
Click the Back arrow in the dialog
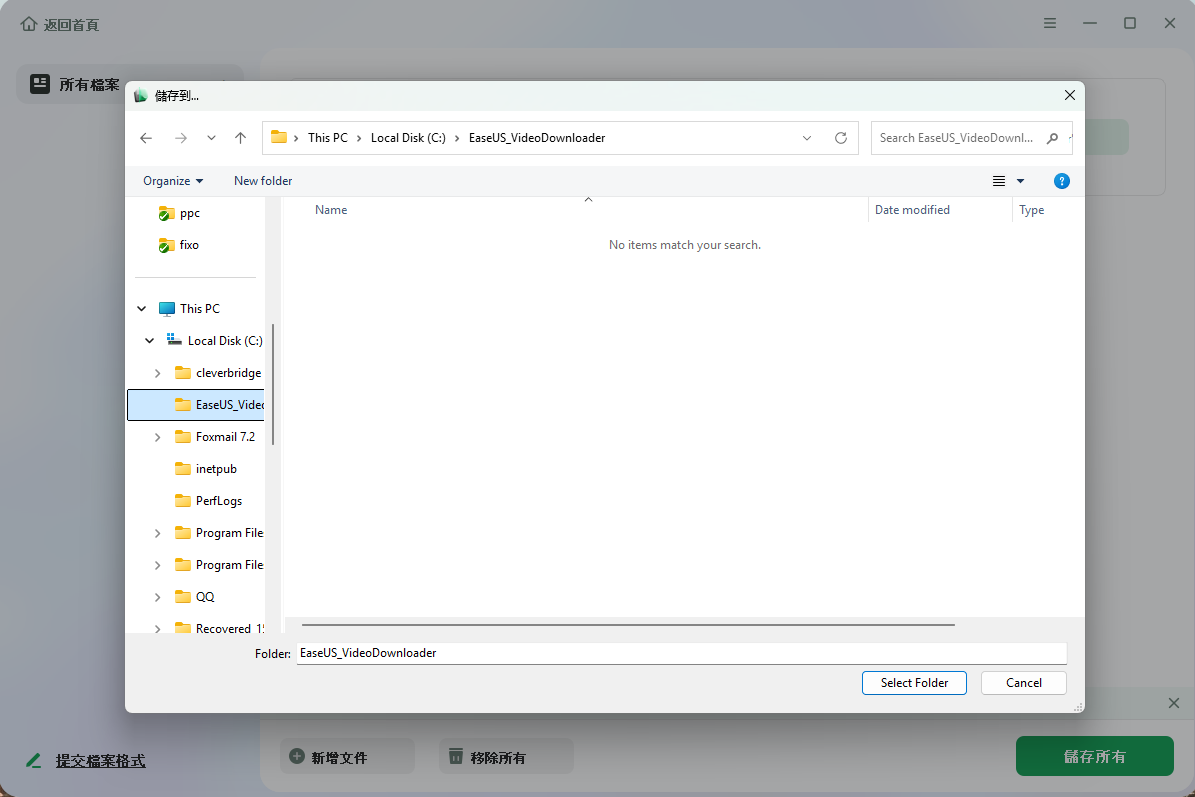[146, 138]
